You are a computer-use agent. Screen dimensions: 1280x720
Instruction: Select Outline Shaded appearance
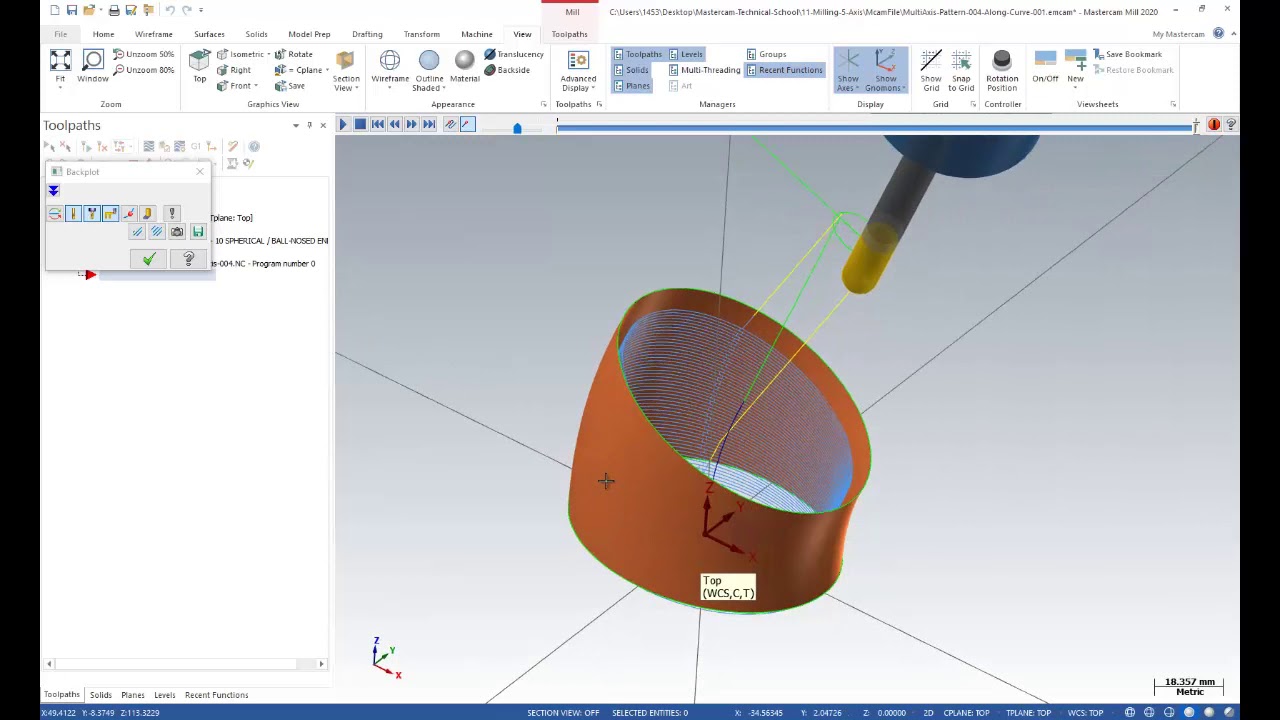click(429, 68)
